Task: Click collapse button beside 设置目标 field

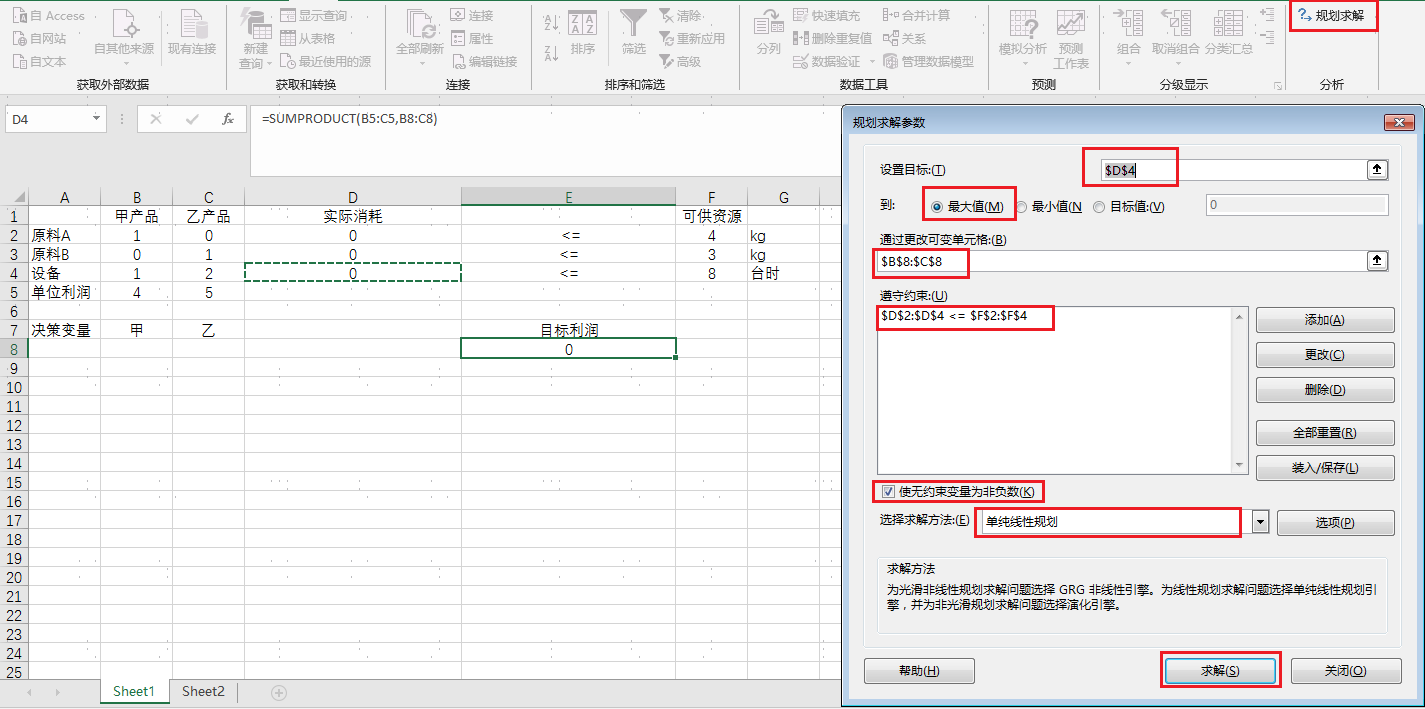Action: [x=1378, y=170]
